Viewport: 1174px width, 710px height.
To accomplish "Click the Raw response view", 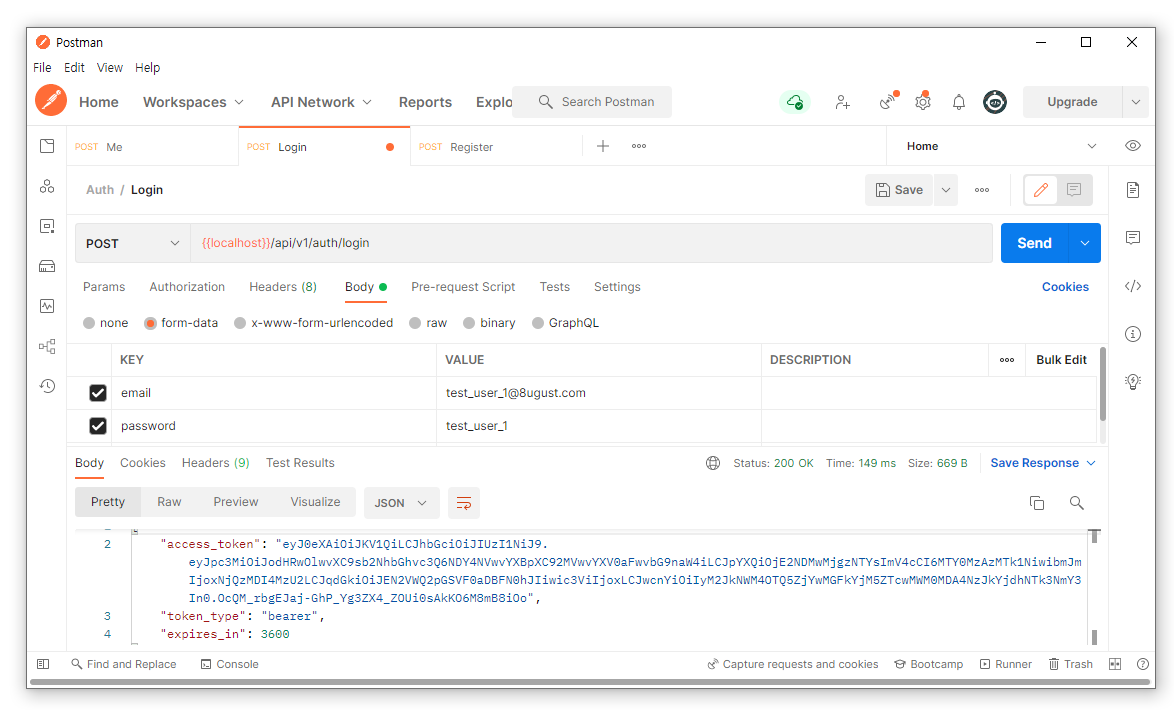I will tap(169, 502).
